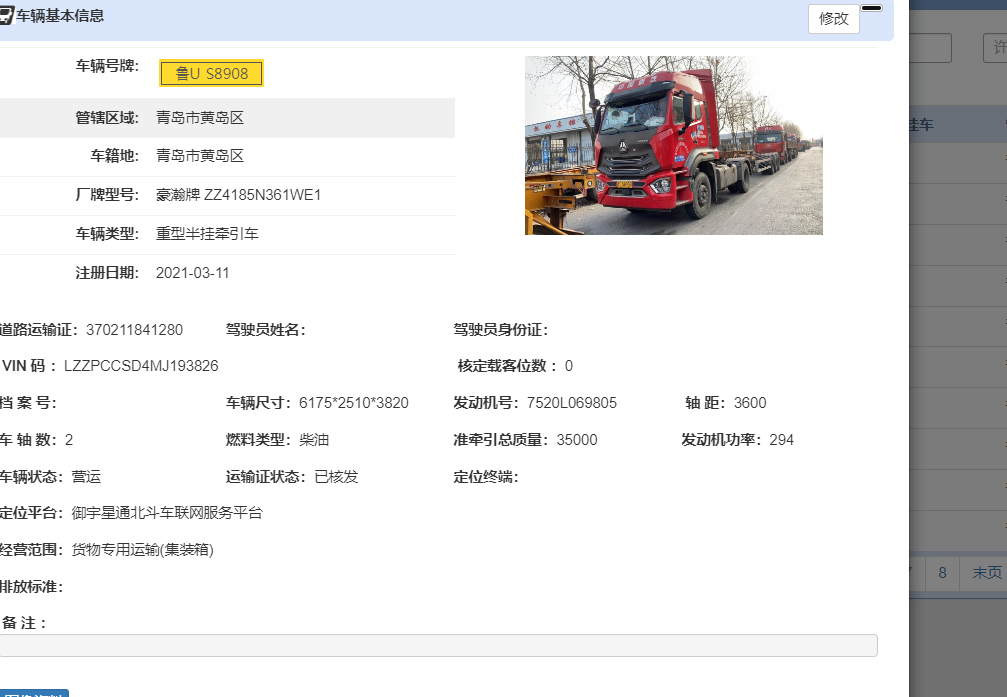Screen dimensions: 1007x697
Task: Click the background search box behind the dialog
Action: click(930, 48)
